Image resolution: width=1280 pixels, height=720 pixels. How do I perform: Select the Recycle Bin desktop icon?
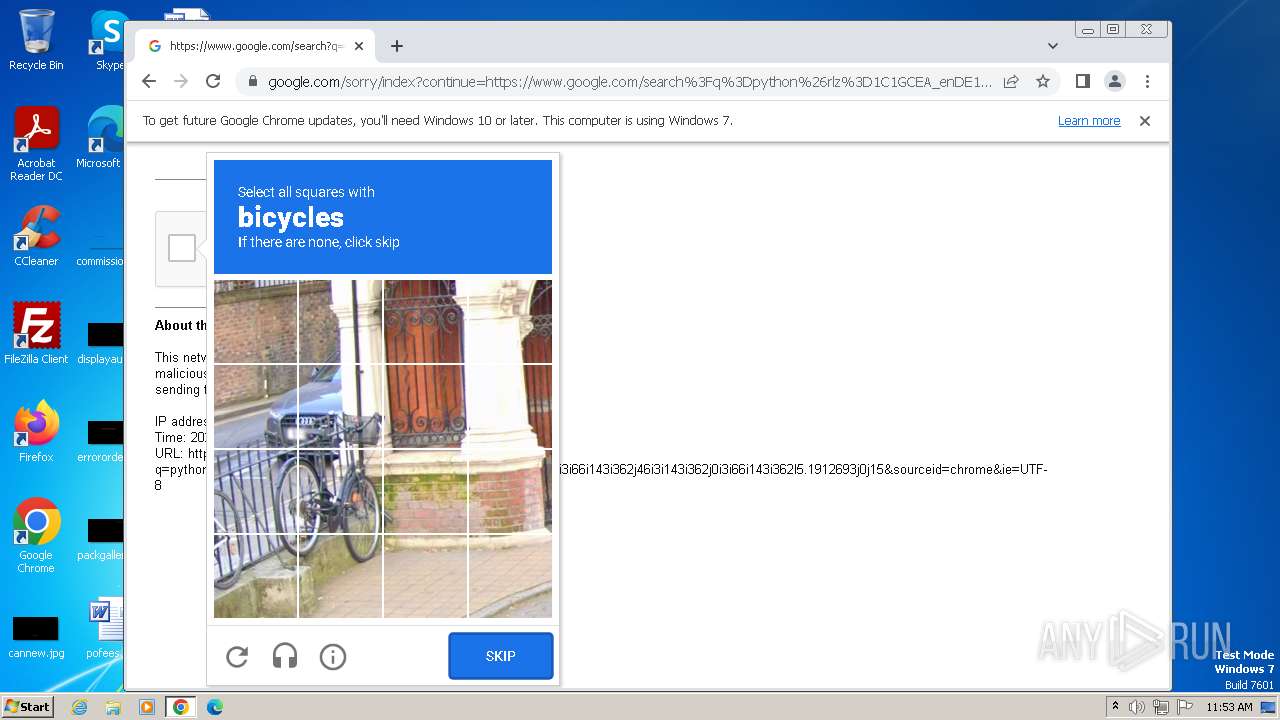click(x=36, y=40)
